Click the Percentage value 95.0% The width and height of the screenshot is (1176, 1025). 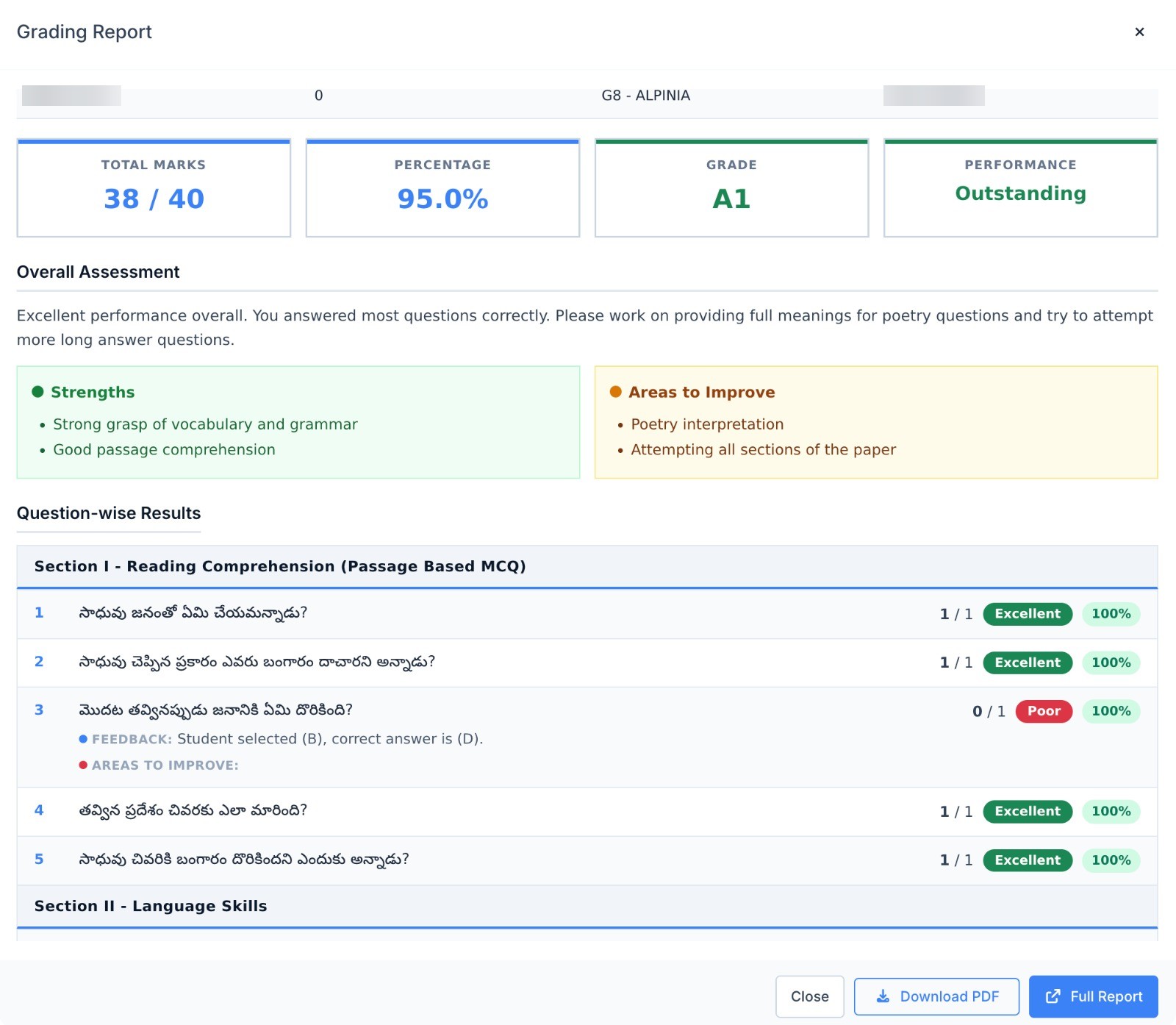click(442, 199)
